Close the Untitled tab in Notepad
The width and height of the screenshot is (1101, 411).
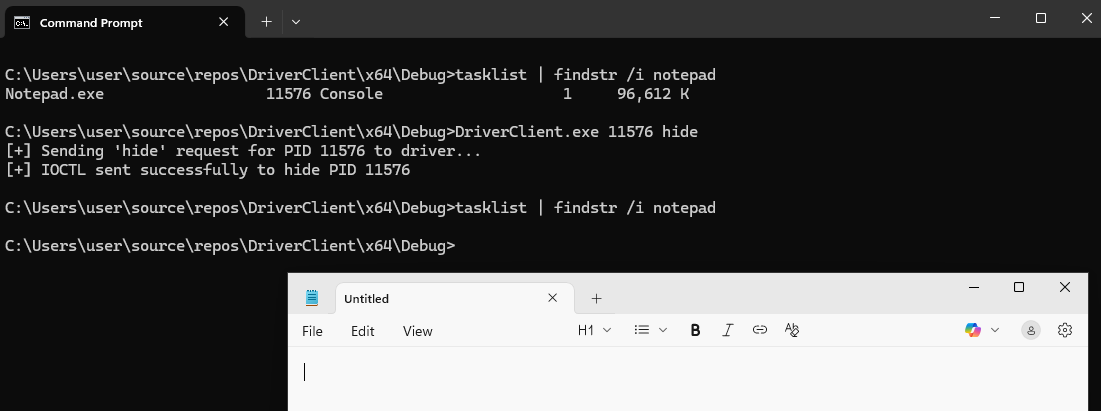tap(553, 298)
